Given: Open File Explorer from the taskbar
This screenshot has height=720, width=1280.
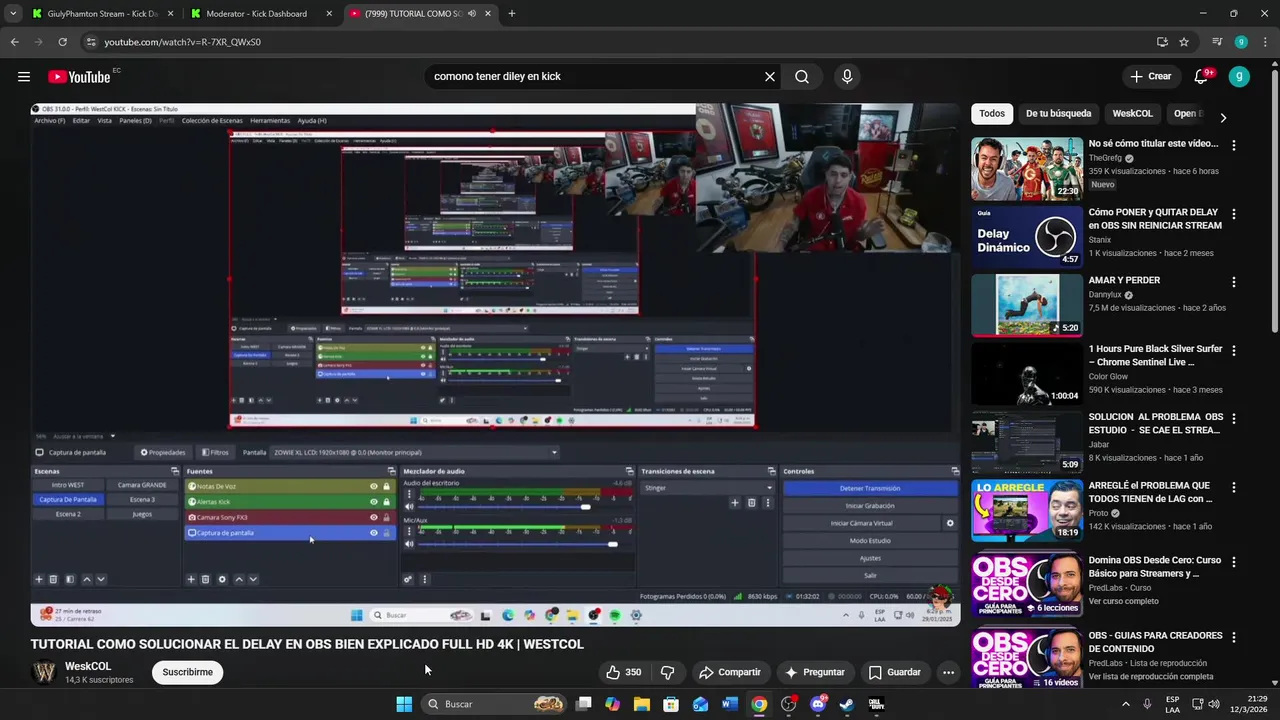Looking at the screenshot, I should (642, 704).
